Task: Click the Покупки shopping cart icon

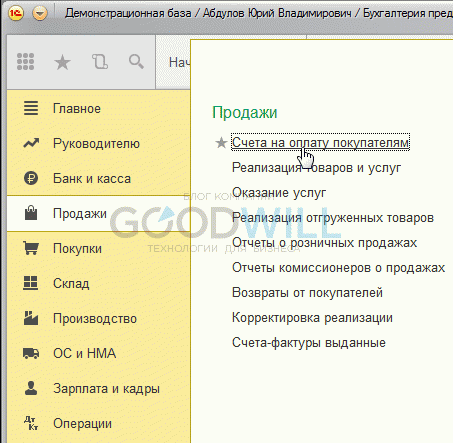Action: pos(31,248)
